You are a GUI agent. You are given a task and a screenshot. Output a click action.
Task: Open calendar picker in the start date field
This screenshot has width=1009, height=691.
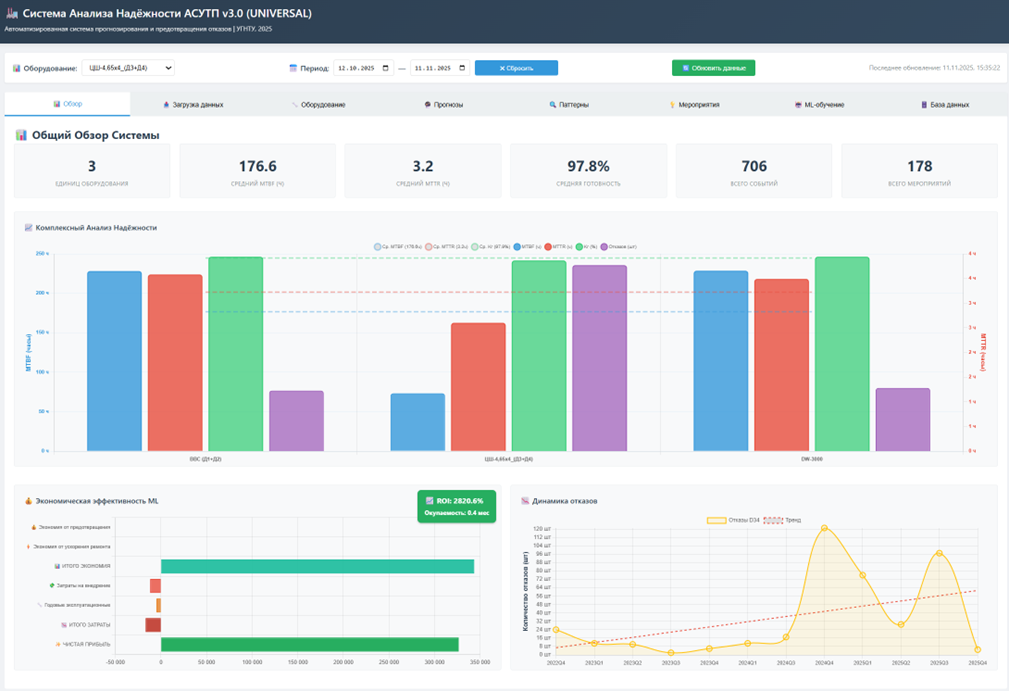coord(386,68)
